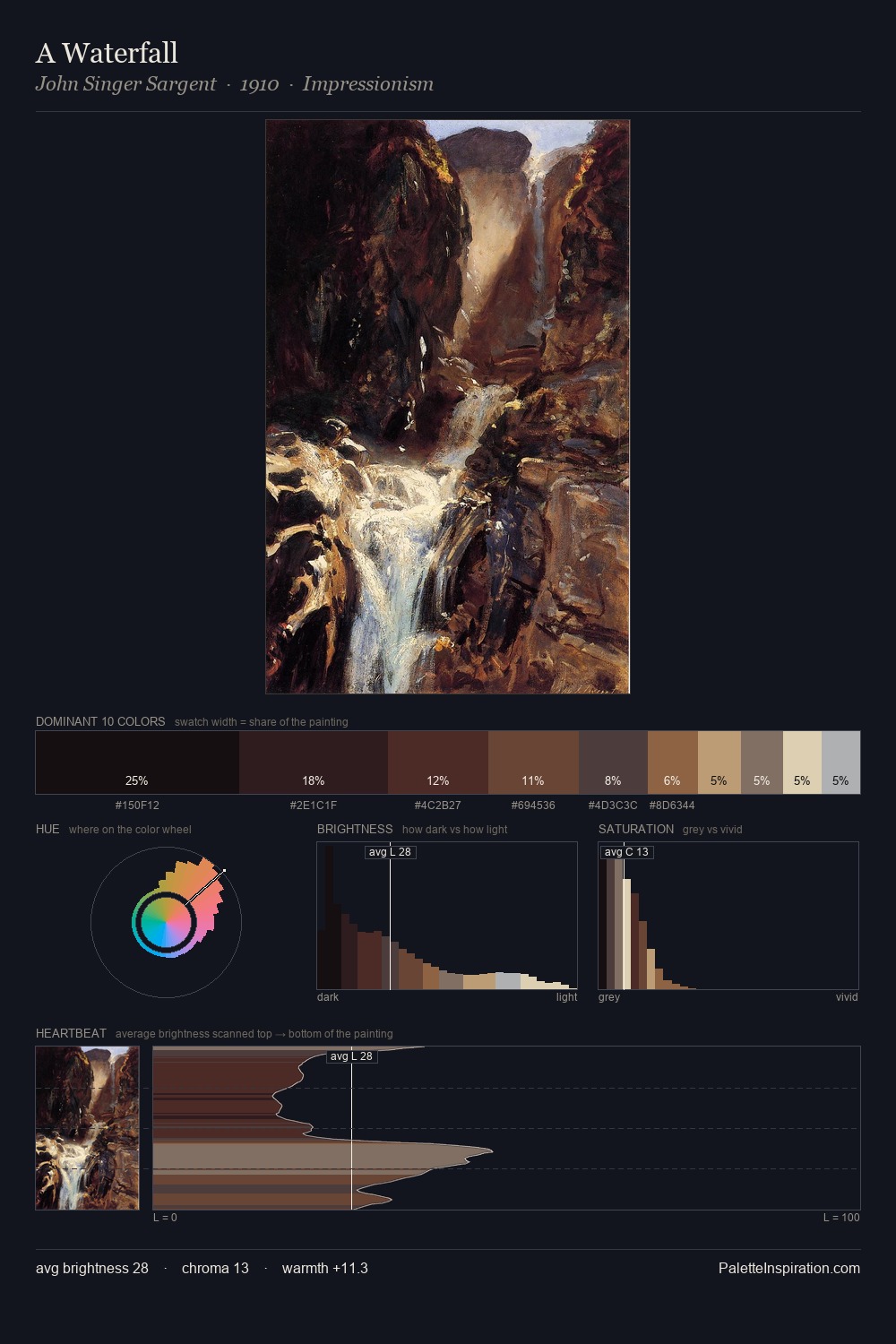
Task: Click the 'grey' axis label
Action: tap(609, 997)
